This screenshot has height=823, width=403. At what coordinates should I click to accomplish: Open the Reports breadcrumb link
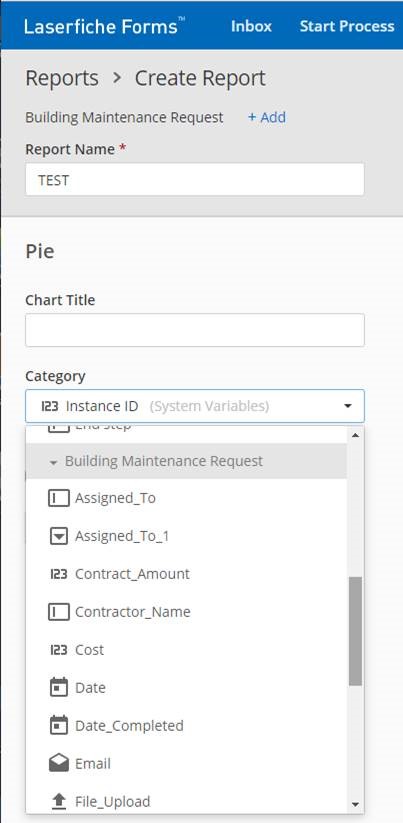point(62,78)
